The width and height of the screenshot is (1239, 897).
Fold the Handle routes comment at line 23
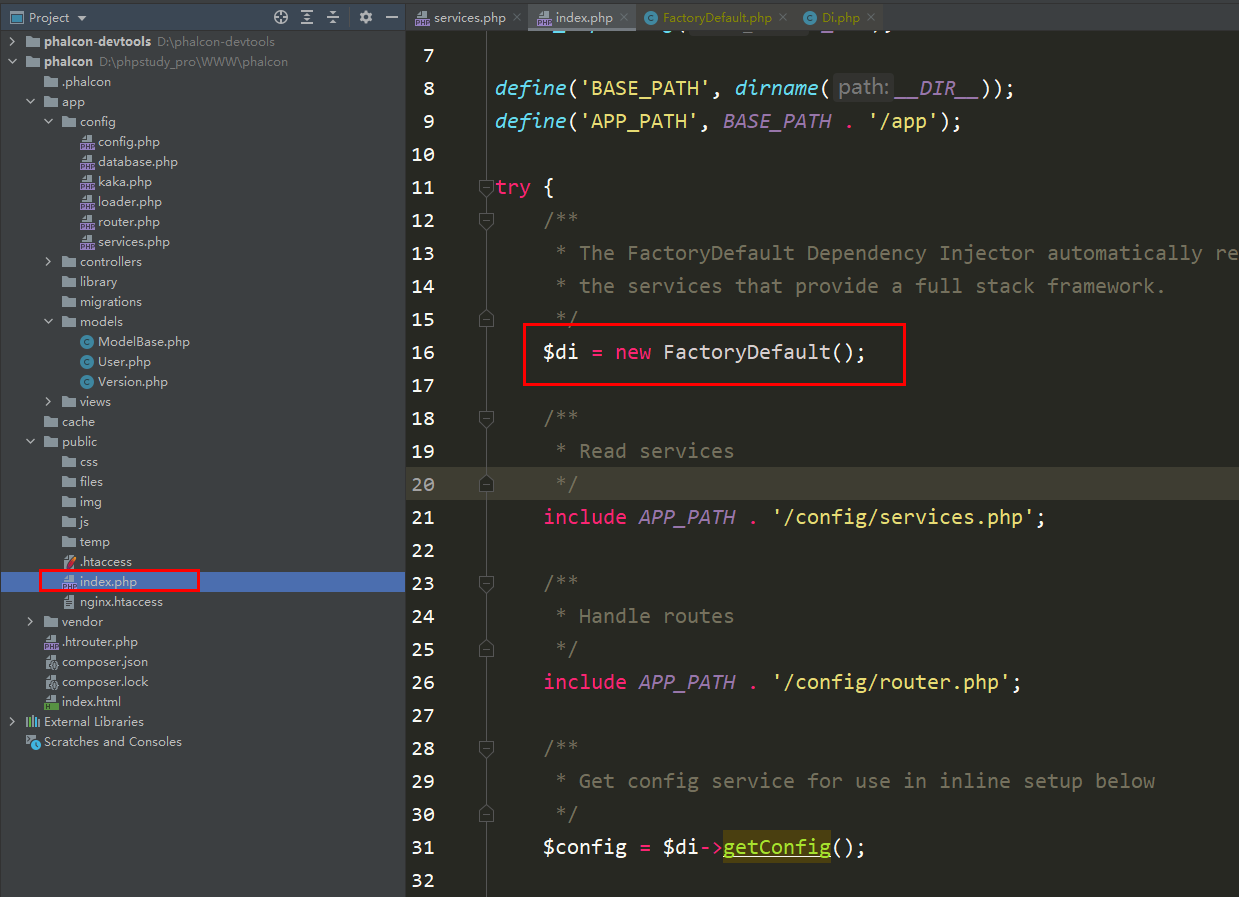coord(487,583)
